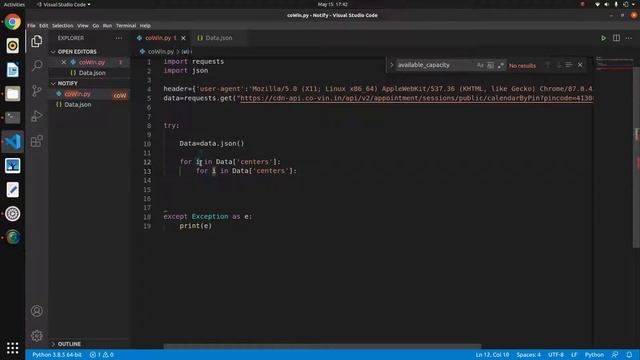Toggle Use Regular Expression in find widget
This screenshot has height=360, width=640.
(500, 65)
